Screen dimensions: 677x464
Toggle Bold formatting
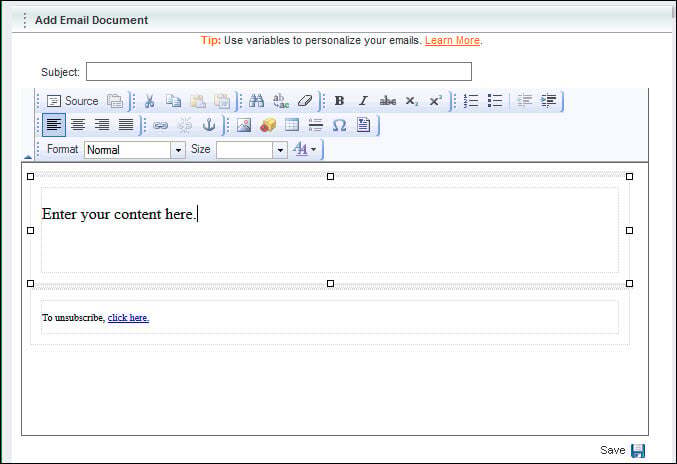click(x=339, y=101)
